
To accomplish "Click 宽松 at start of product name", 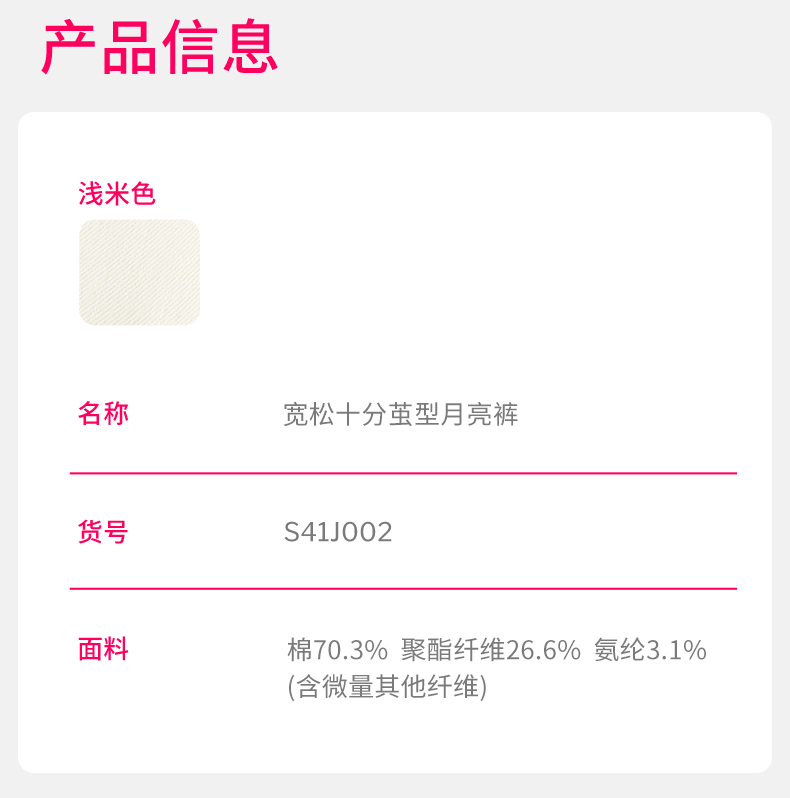I will pyautogui.click(x=307, y=415).
